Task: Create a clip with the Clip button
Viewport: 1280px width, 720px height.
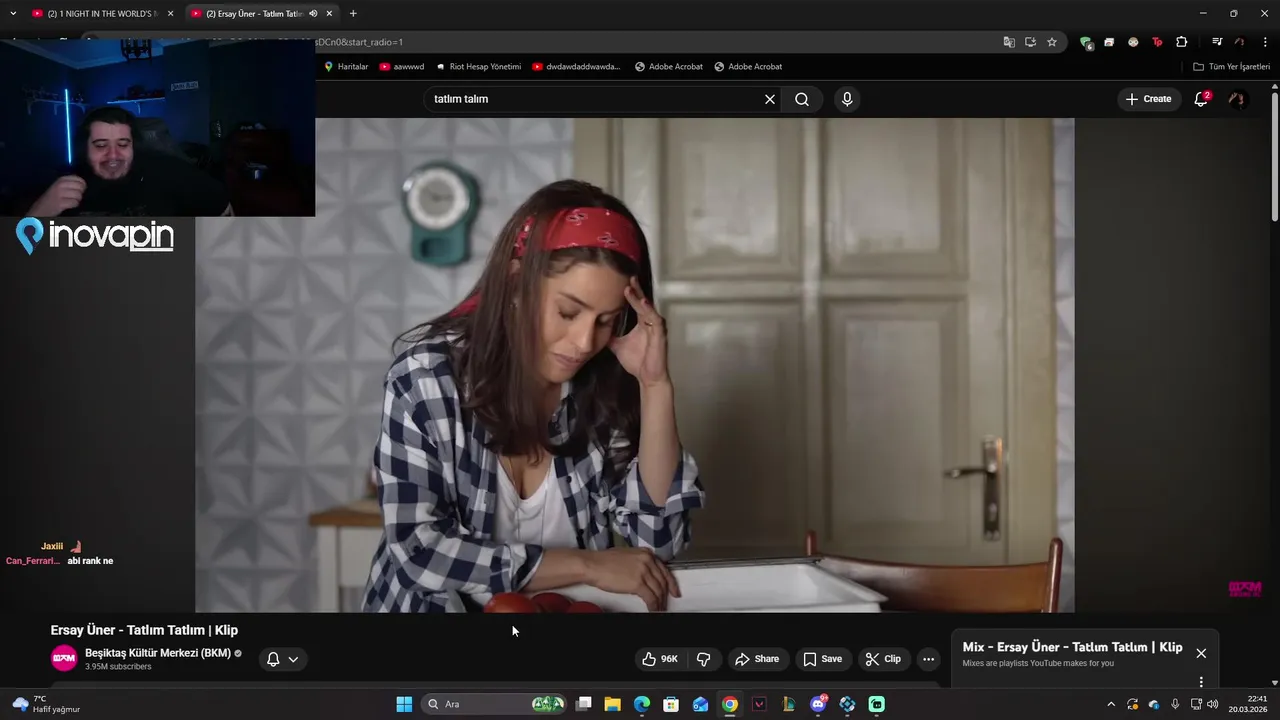Action: tap(883, 659)
